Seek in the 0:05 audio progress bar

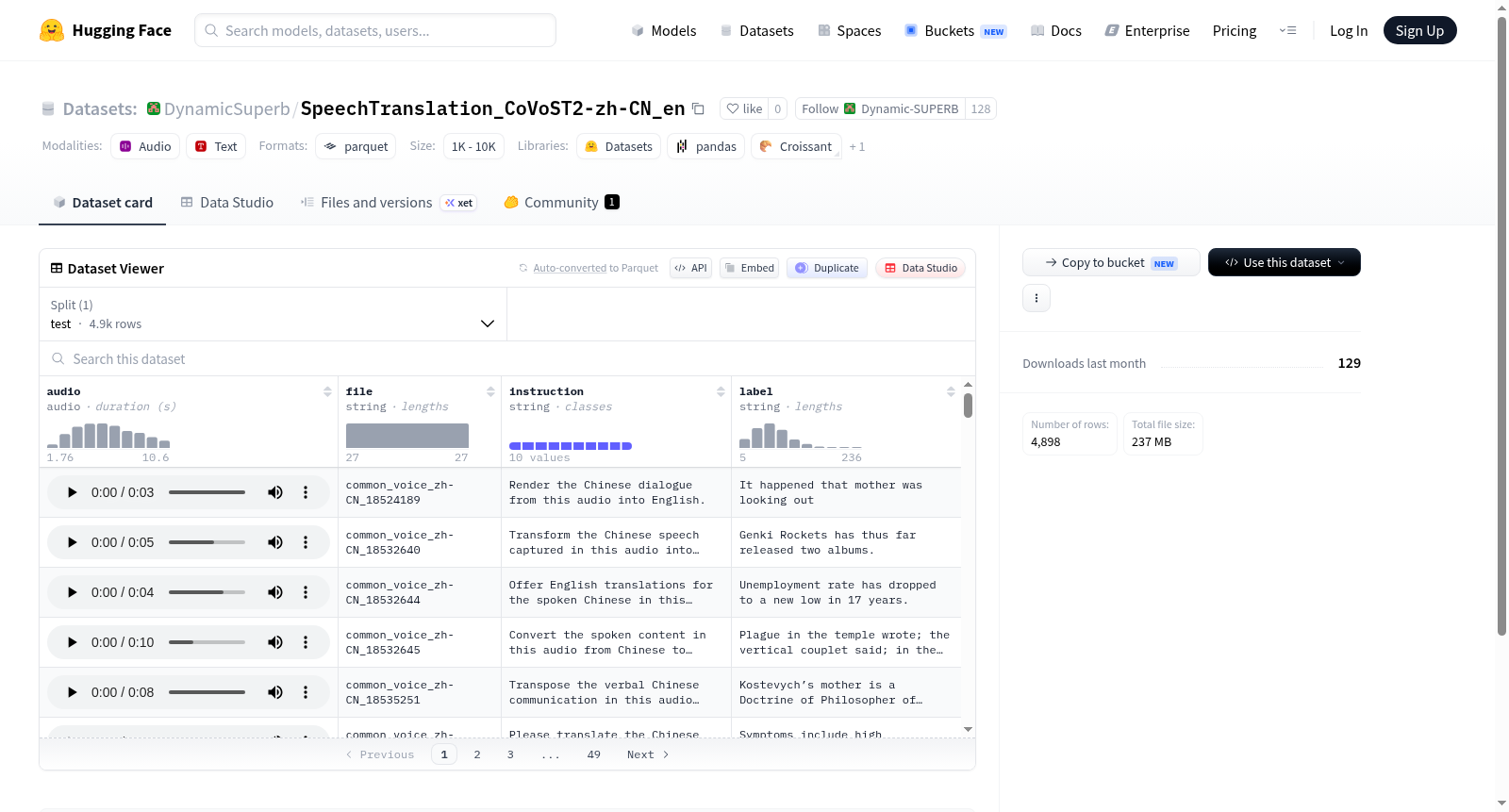coord(207,542)
